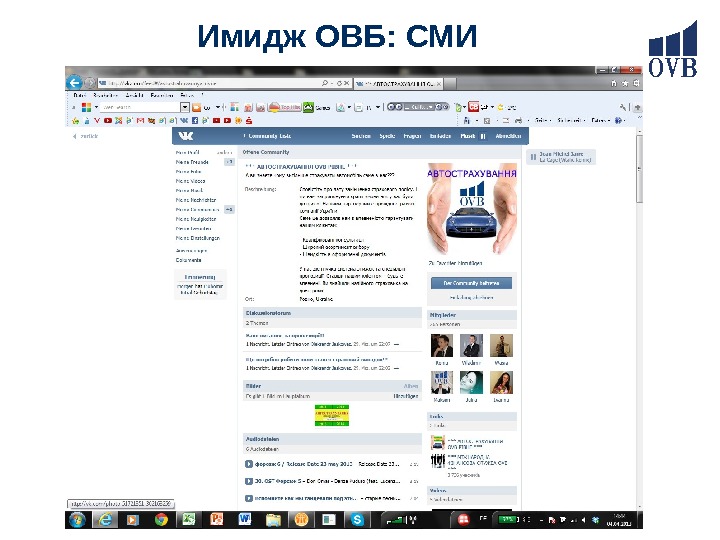Screen dimensions: 720x540
Task: Open the green-yellow photo thumbnail under Bilder
Action: pos(332,416)
